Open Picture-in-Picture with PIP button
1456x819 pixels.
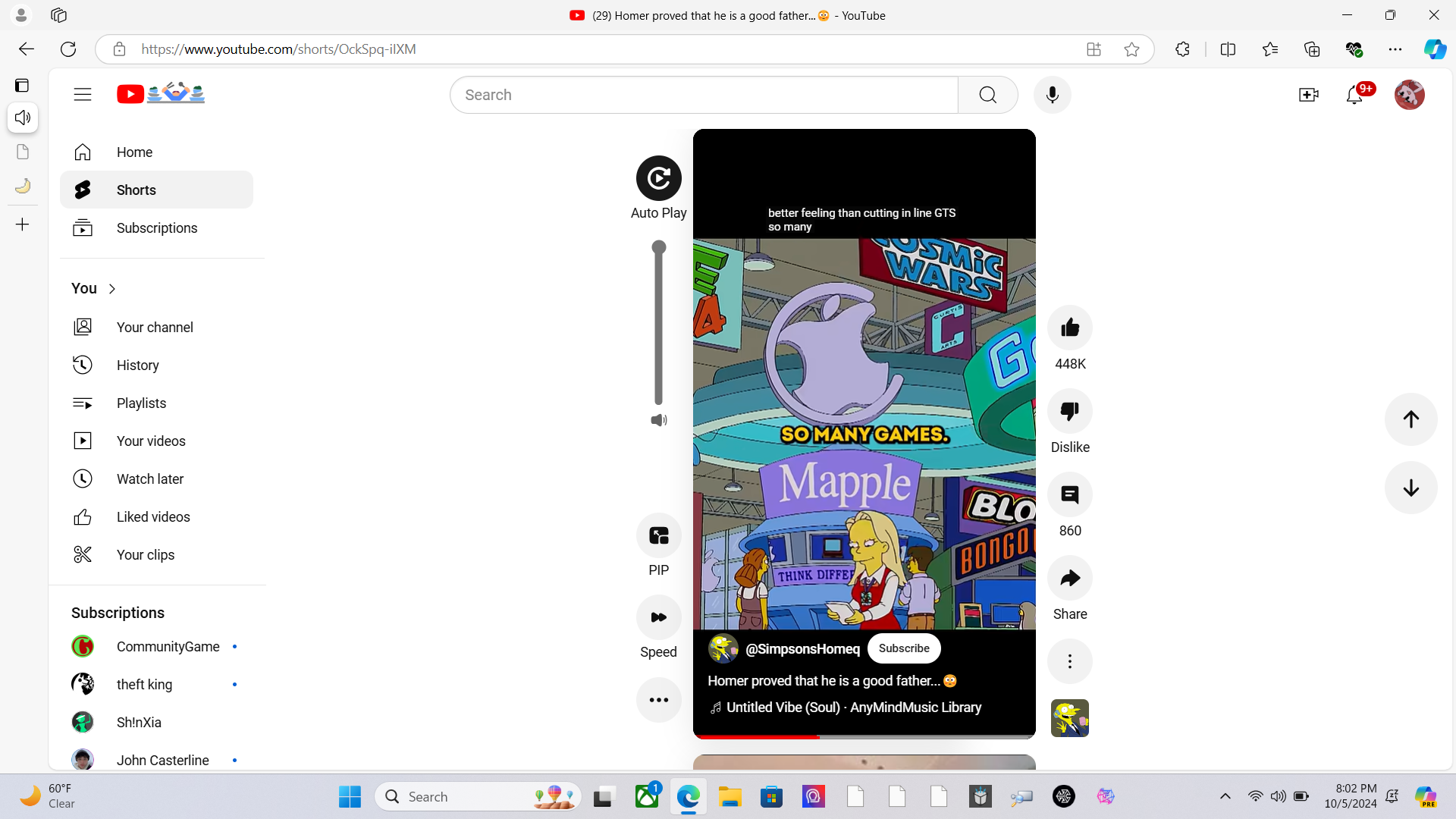click(658, 536)
